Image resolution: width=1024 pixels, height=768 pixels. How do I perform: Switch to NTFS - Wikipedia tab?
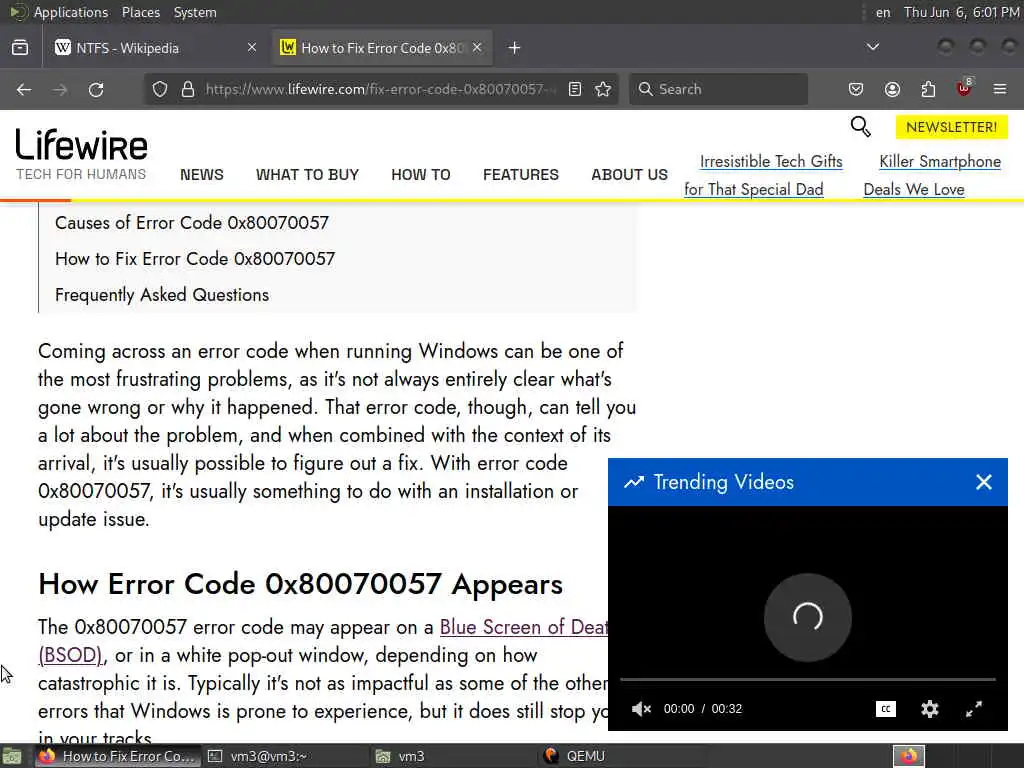click(156, 48)
